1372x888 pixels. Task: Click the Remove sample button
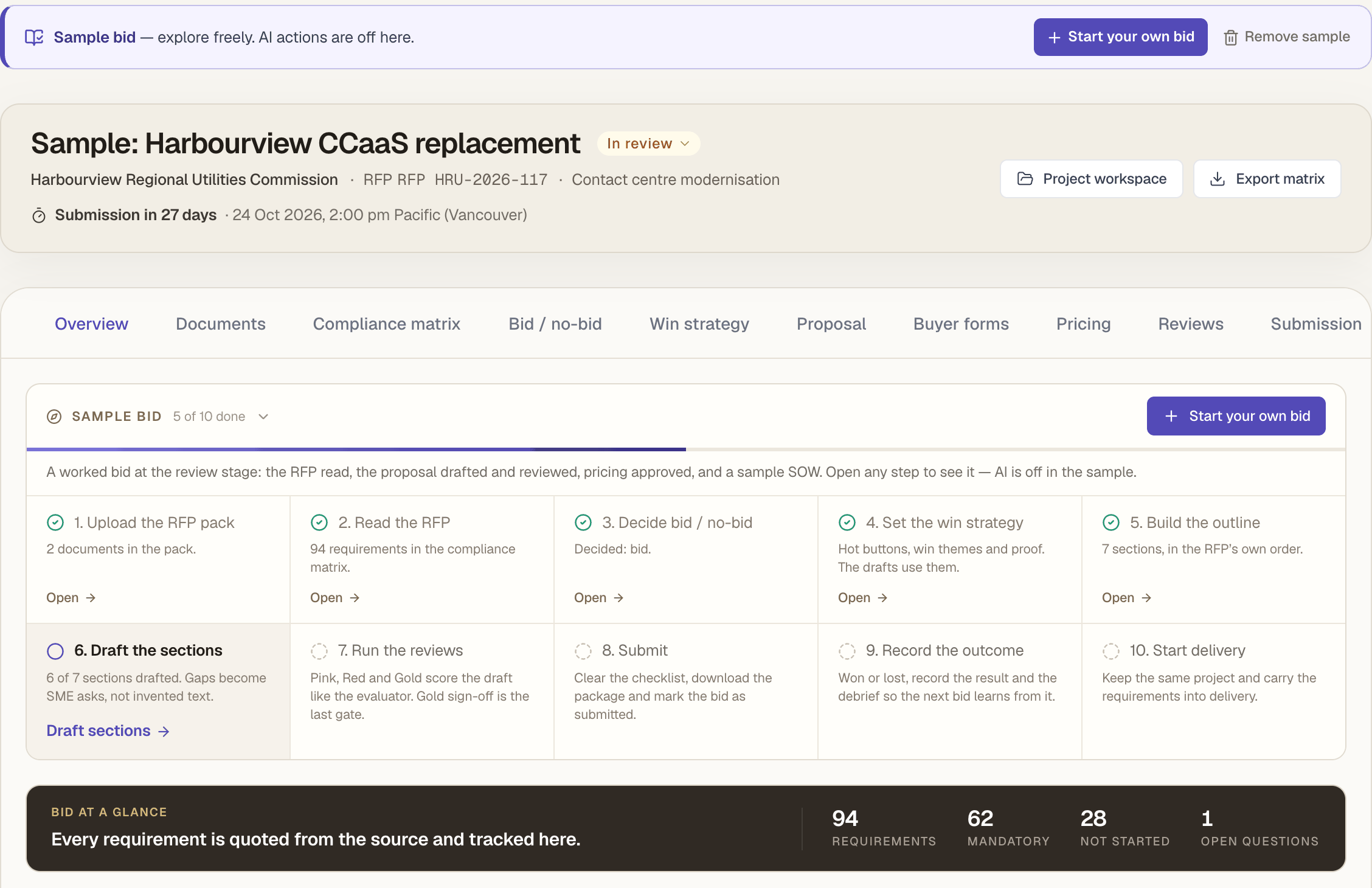point(1287,37)
